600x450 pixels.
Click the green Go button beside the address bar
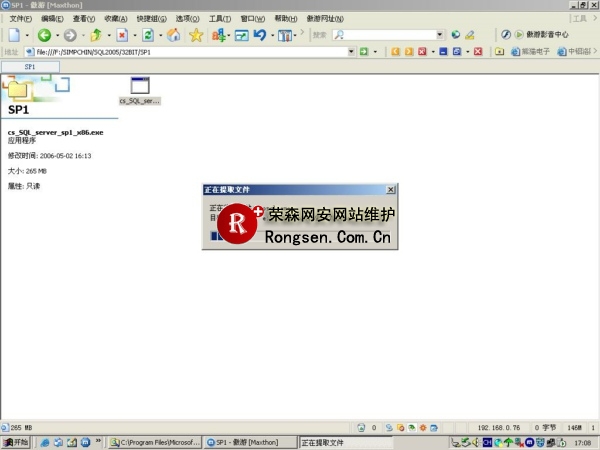364,52
